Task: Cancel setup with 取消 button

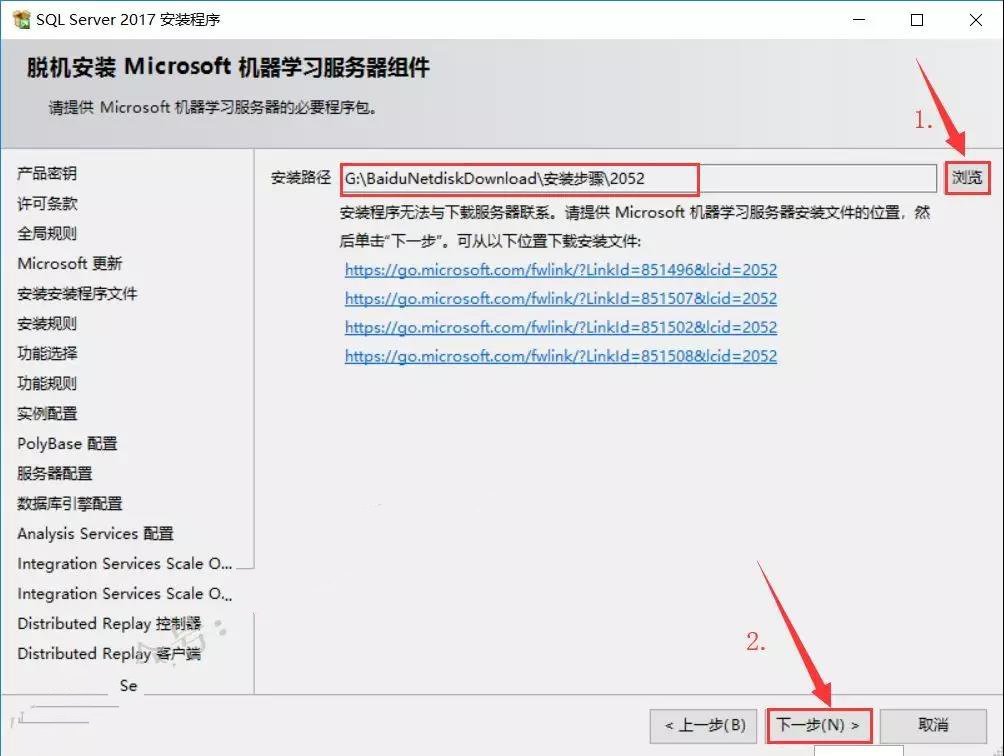Action: pos(933,725)
